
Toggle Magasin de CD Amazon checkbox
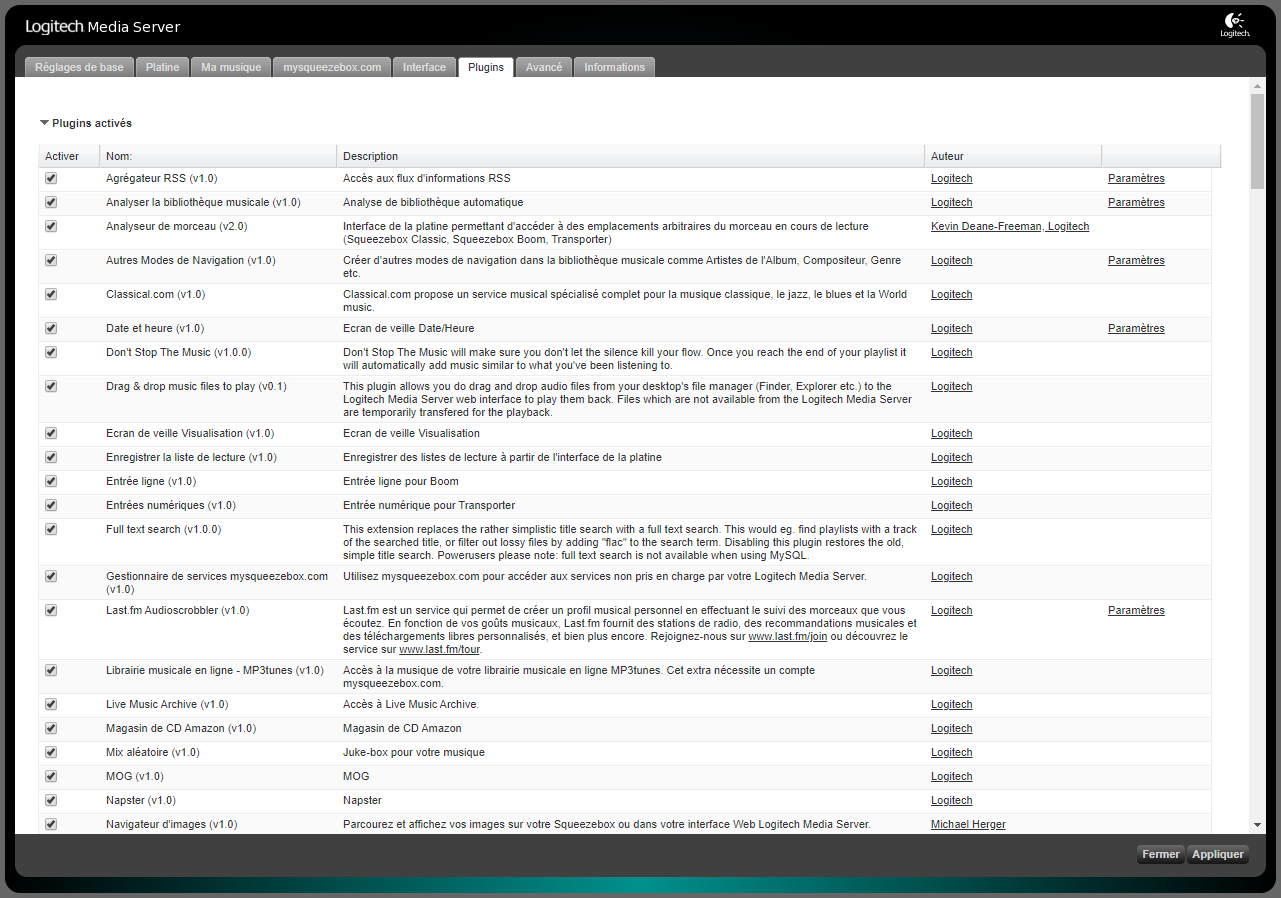51,728
